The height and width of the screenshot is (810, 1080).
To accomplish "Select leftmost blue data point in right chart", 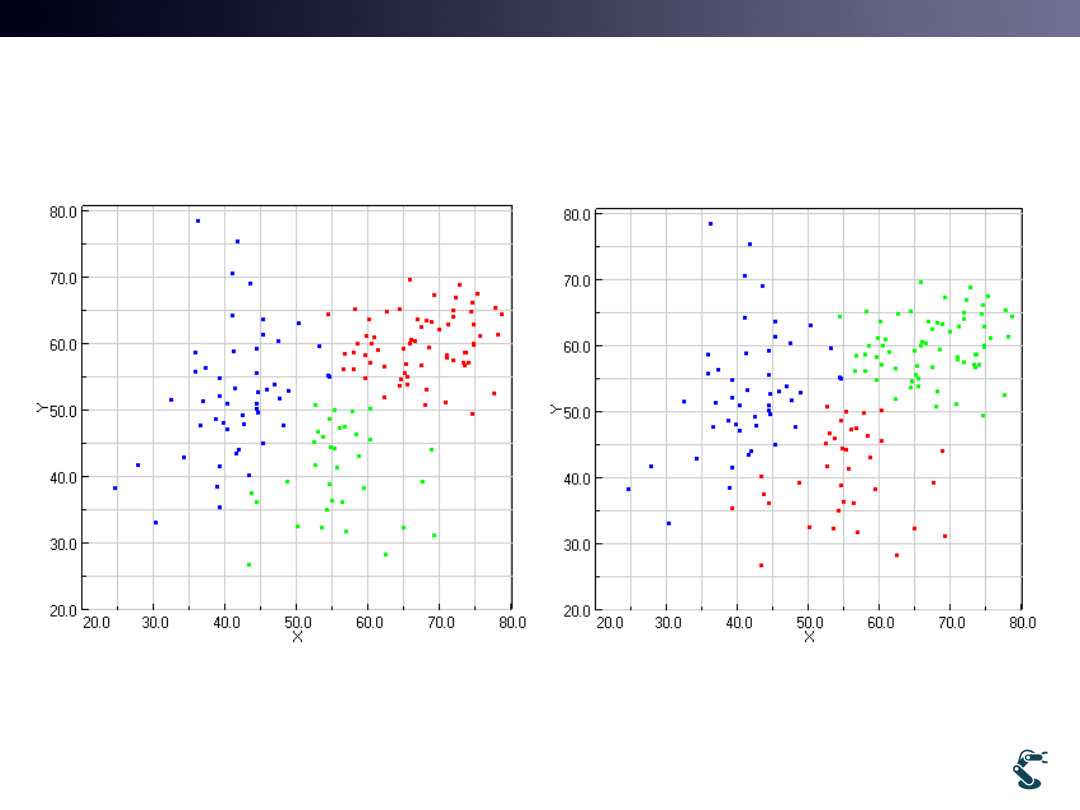I will click(x=628, y=489).
